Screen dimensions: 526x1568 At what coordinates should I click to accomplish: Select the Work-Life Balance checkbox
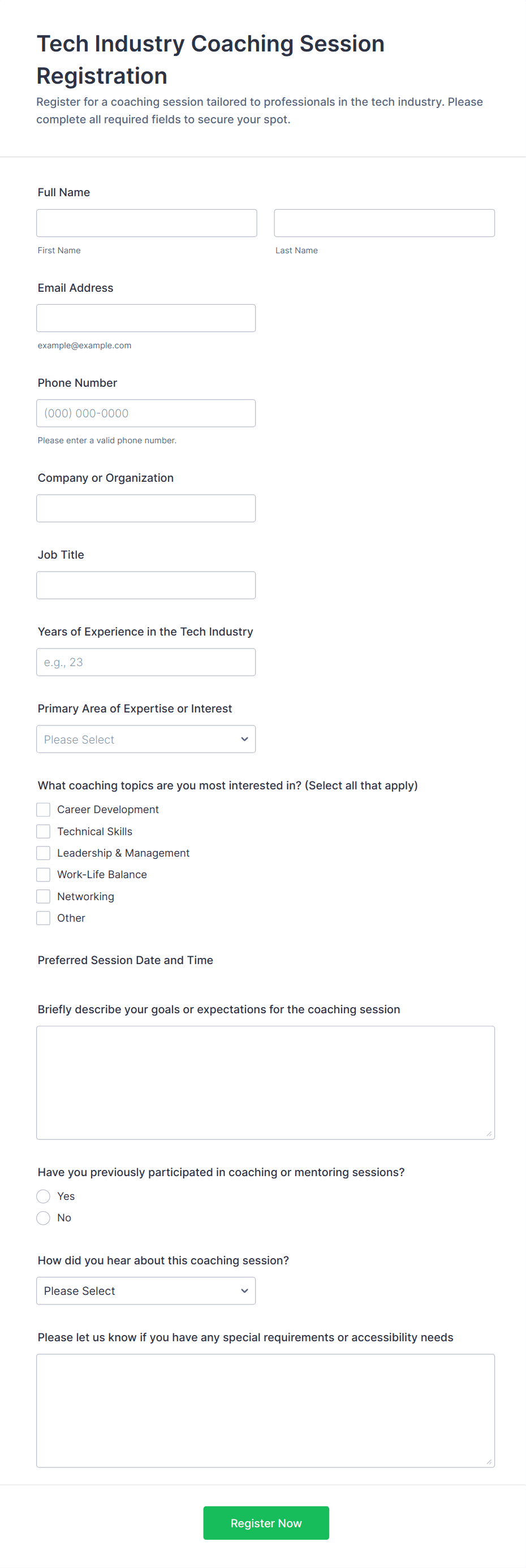[43, 875]
